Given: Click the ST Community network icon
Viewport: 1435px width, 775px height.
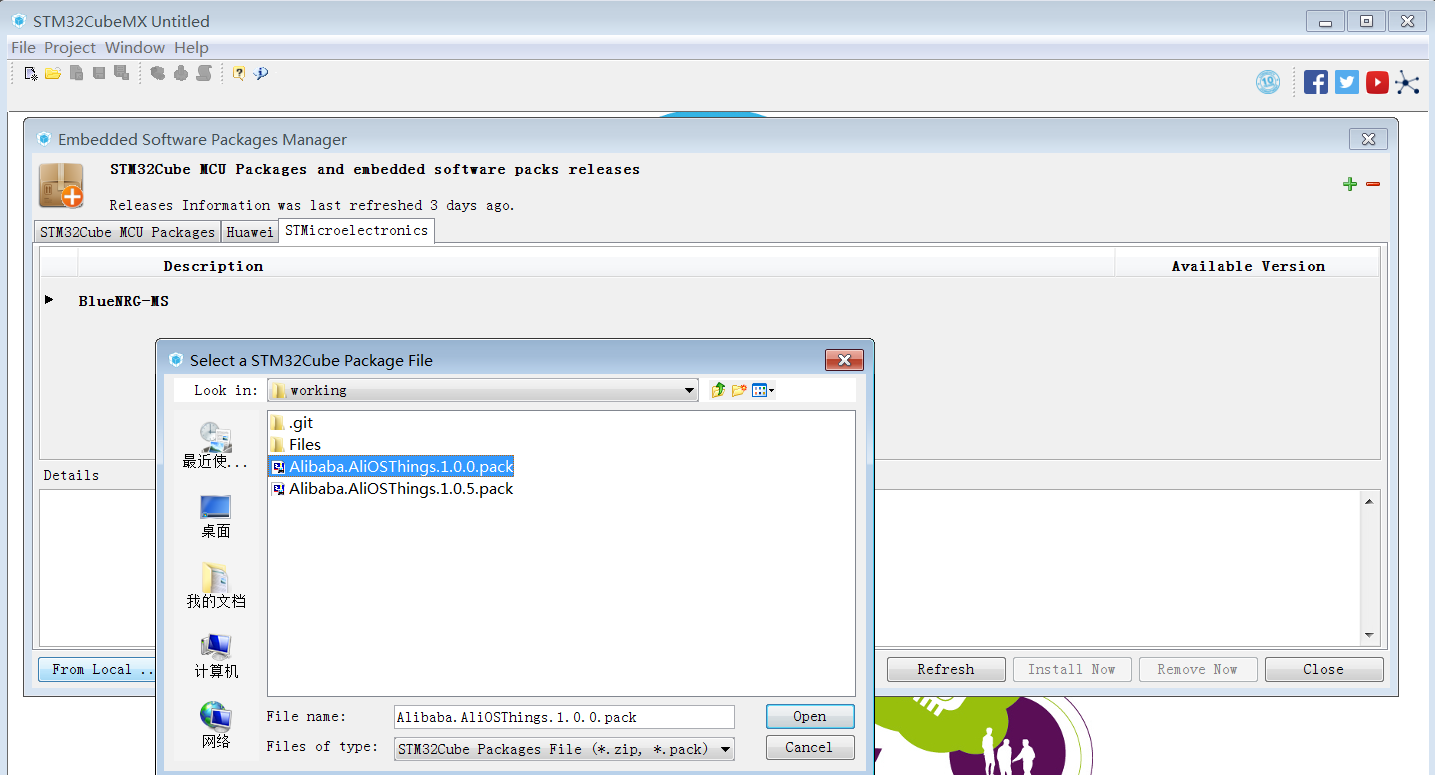Looking at the screenshot, I should pyautogui.click(x=1408, y=82).
